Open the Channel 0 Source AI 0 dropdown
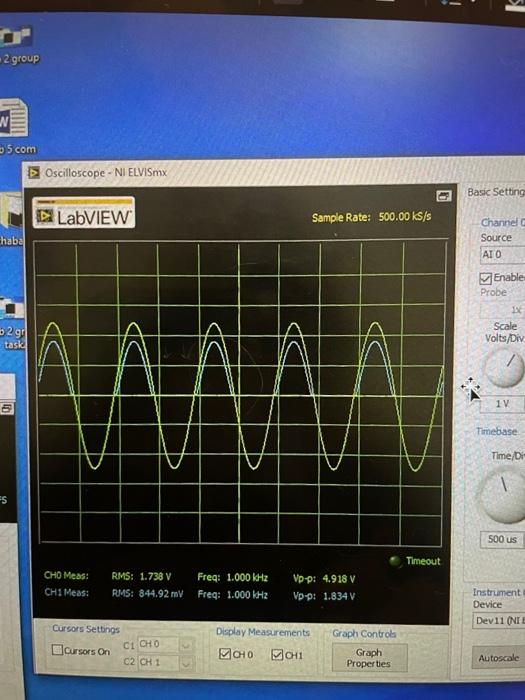Viewport: 525px width, 700px height. pyautogui.click(x=502, y=254)
